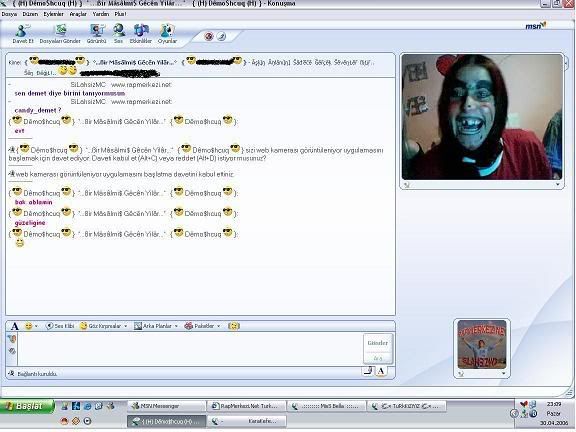Click the message text 'bak ablamın'
Screen dimensions: 576x432
click(x=33, y=202)
